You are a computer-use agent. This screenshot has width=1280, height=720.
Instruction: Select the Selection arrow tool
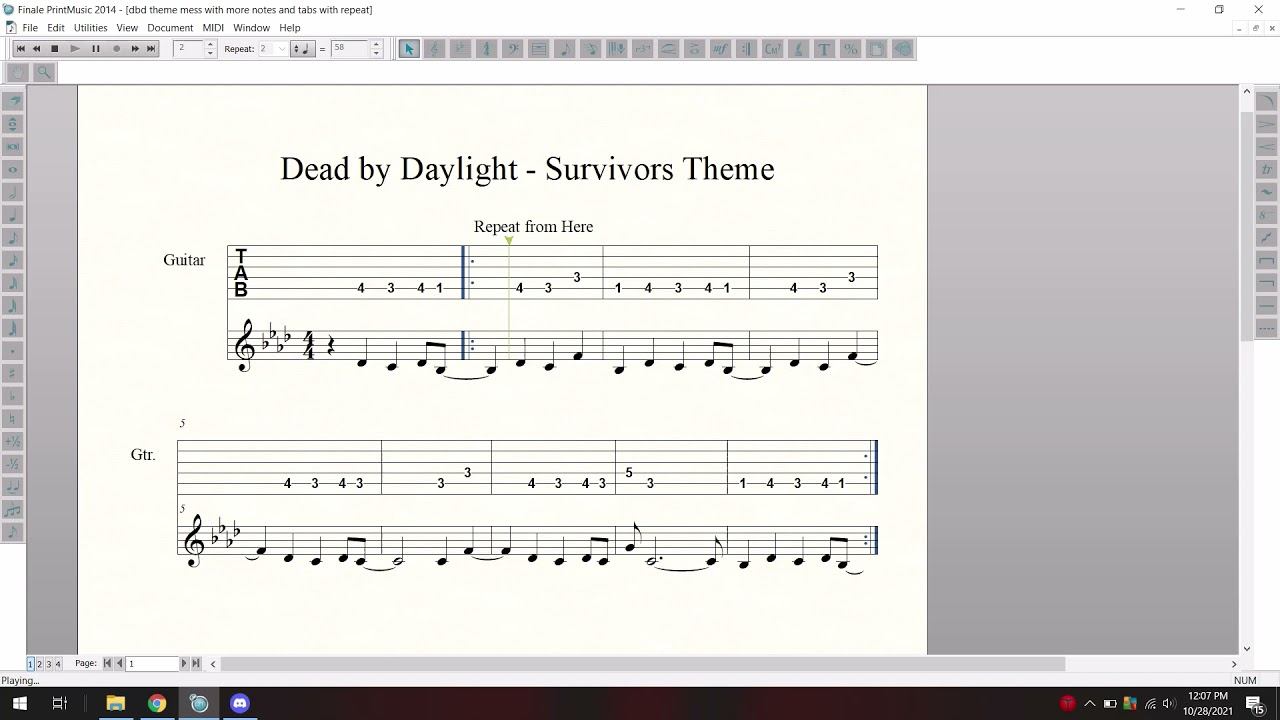pos(409,49)
